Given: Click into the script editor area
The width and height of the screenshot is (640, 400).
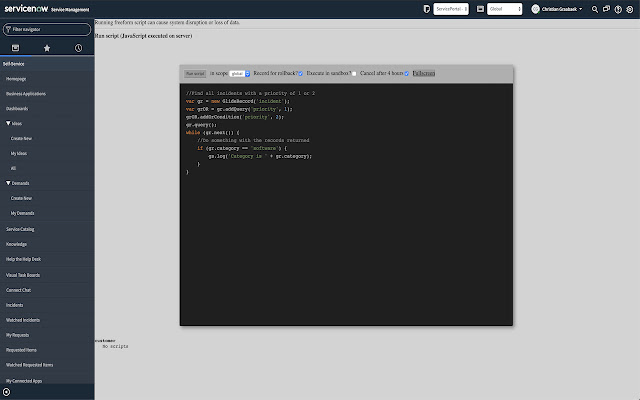Looking at the screenshot, I should click(346, 204).
